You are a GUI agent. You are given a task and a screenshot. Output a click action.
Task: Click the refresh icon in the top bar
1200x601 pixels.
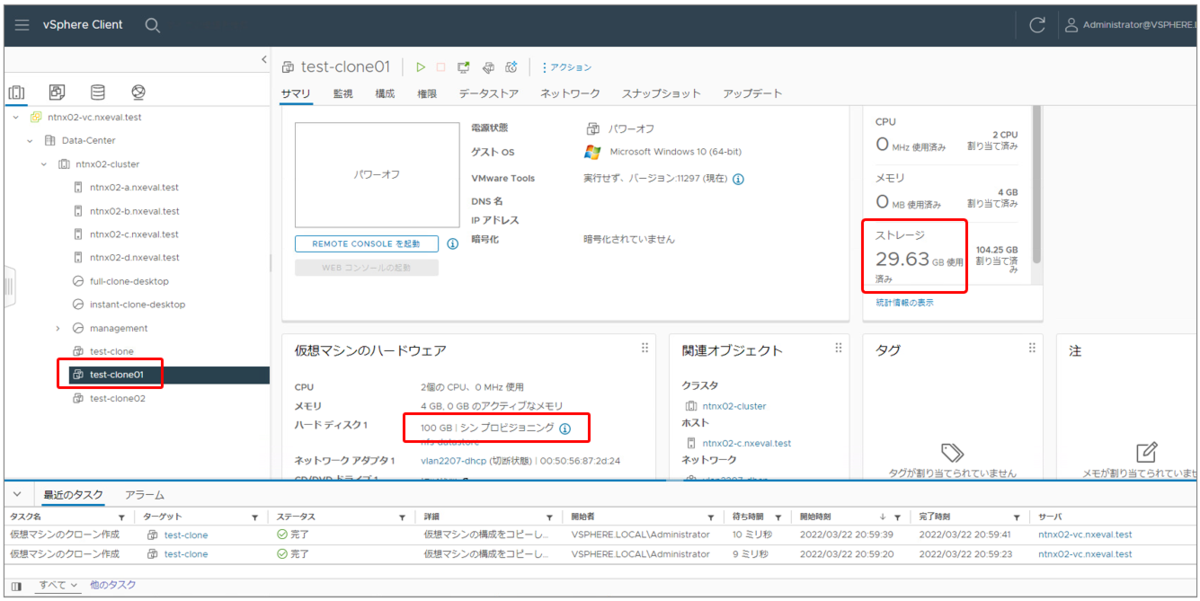click(1037, 25)
